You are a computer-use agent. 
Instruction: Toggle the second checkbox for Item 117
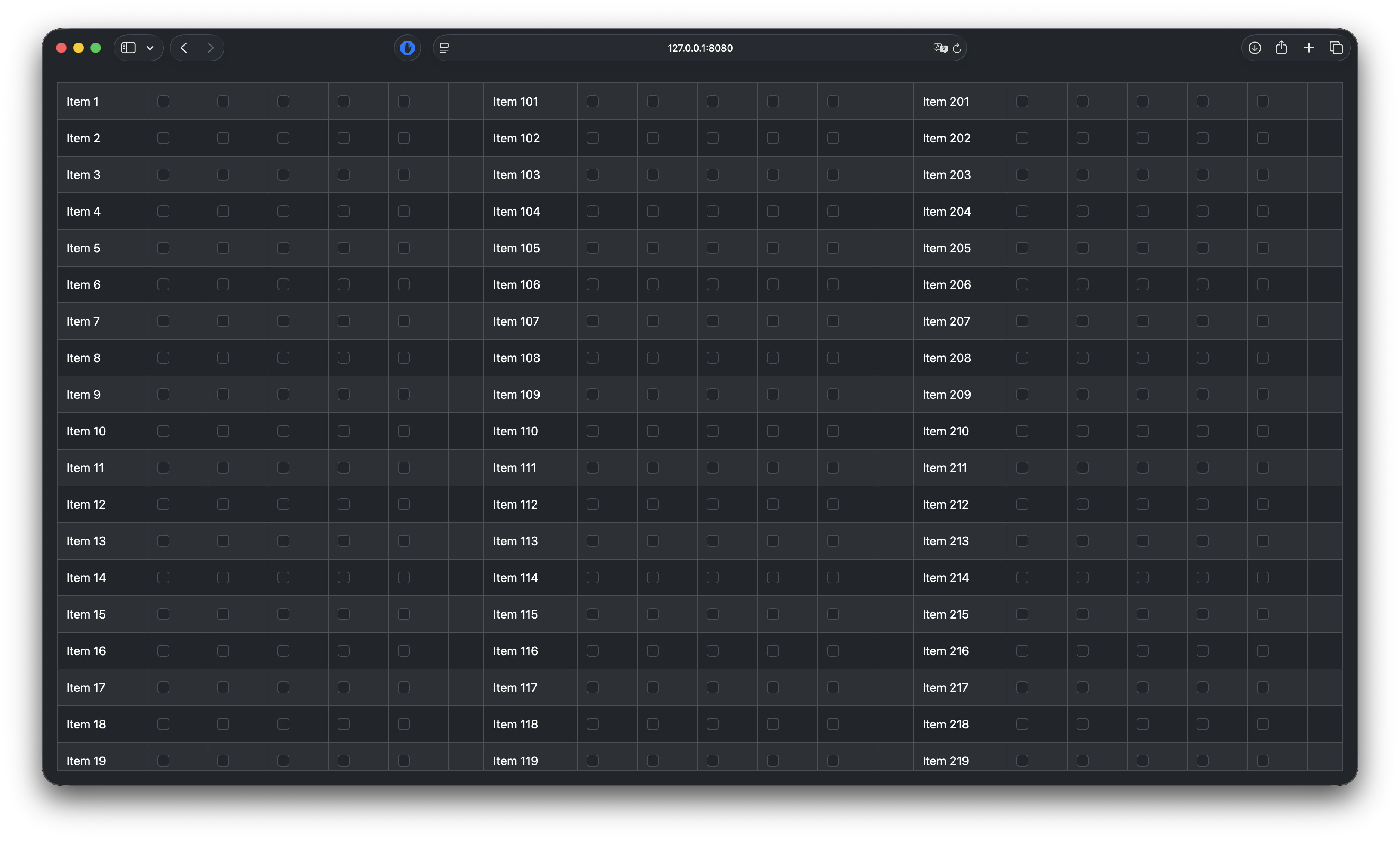point(653,687)
